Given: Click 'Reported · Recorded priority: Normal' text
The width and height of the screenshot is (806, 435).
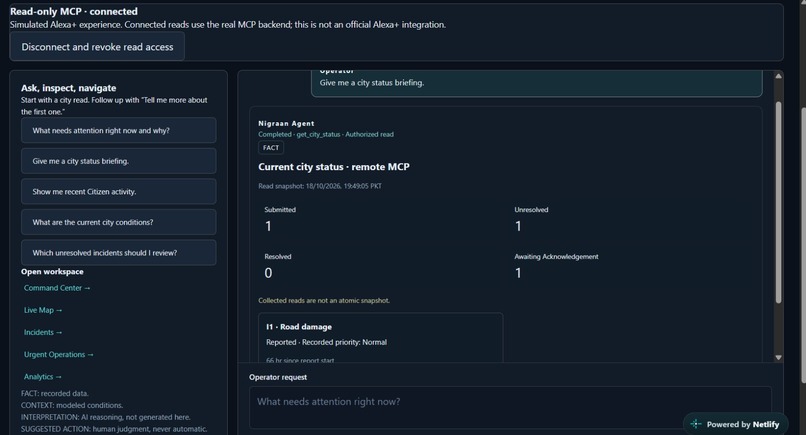Looking at the screenshot, I should pos(326,342).
